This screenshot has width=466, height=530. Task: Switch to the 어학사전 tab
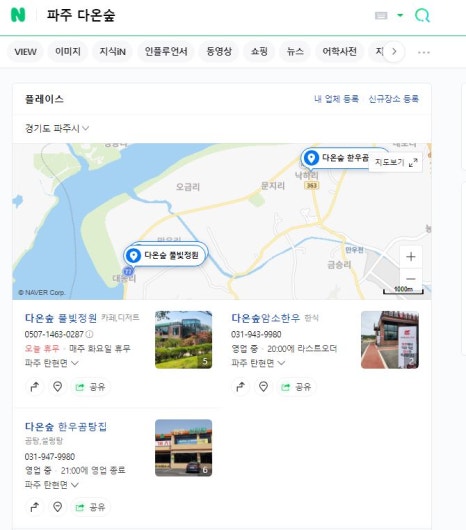point(339,51)
